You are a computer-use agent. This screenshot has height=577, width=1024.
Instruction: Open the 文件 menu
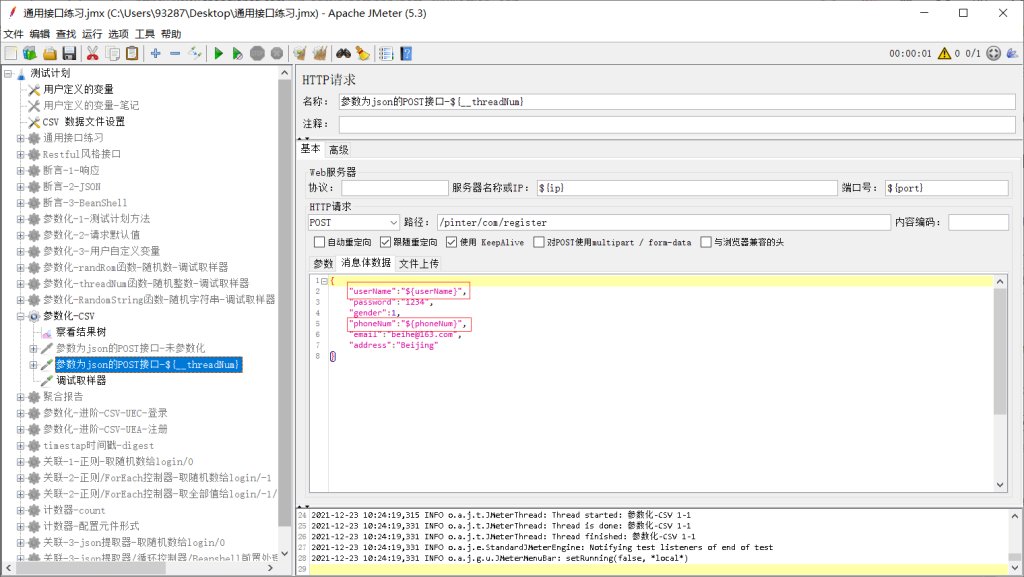[13, 34]
